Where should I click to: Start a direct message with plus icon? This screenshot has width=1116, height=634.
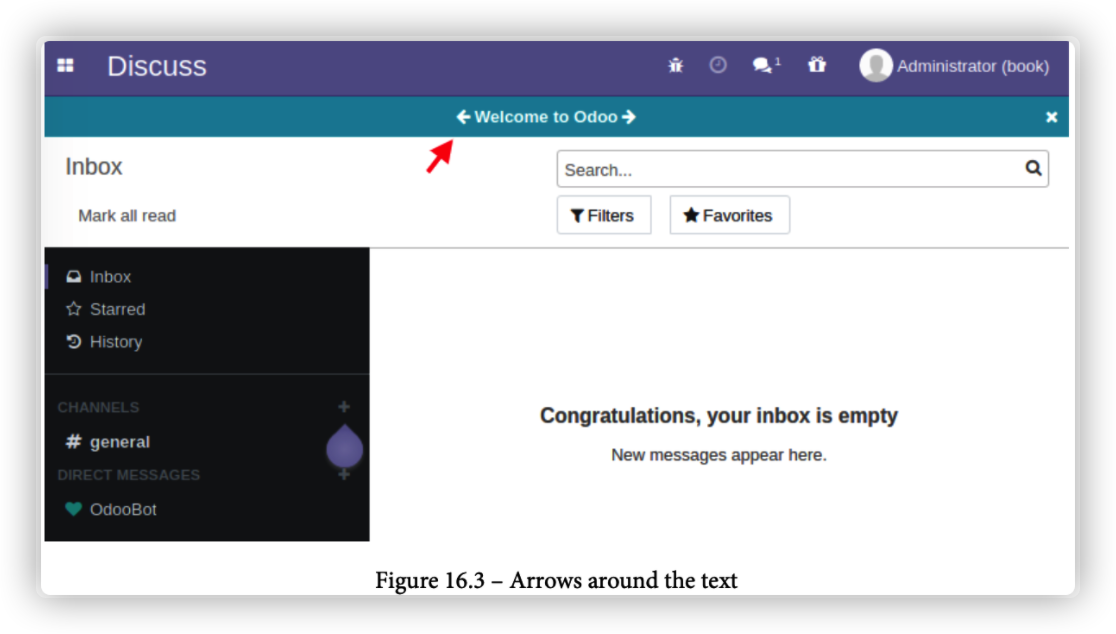click(344, 475)
